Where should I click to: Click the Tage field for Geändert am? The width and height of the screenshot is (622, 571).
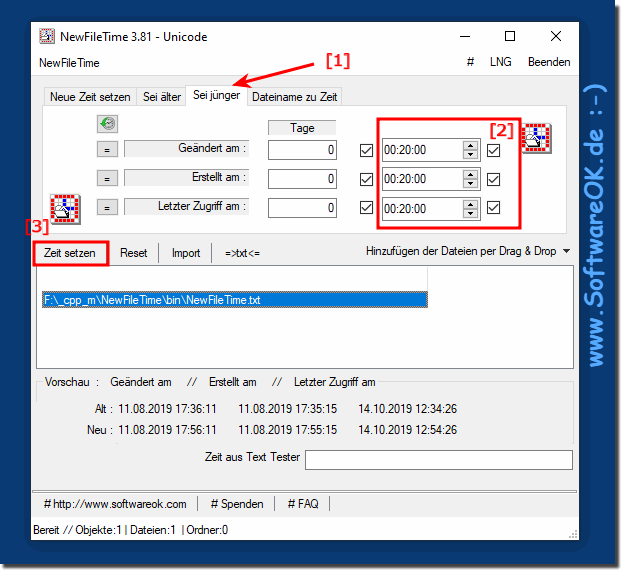[302, 150]
